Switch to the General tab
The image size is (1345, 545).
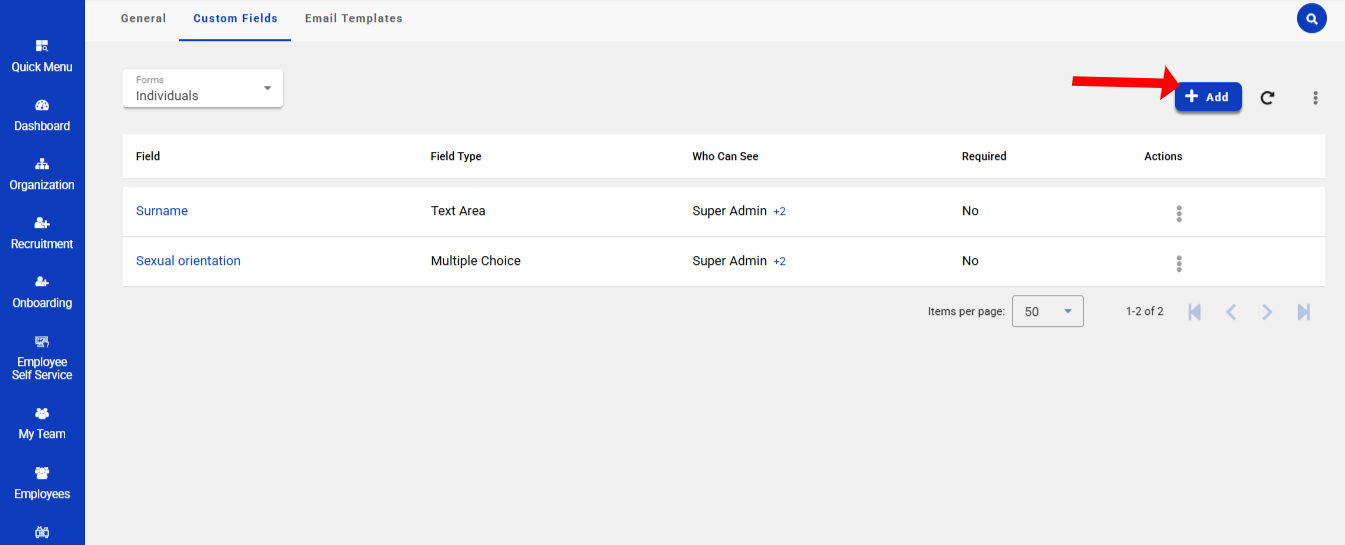[x=143, y=19]
